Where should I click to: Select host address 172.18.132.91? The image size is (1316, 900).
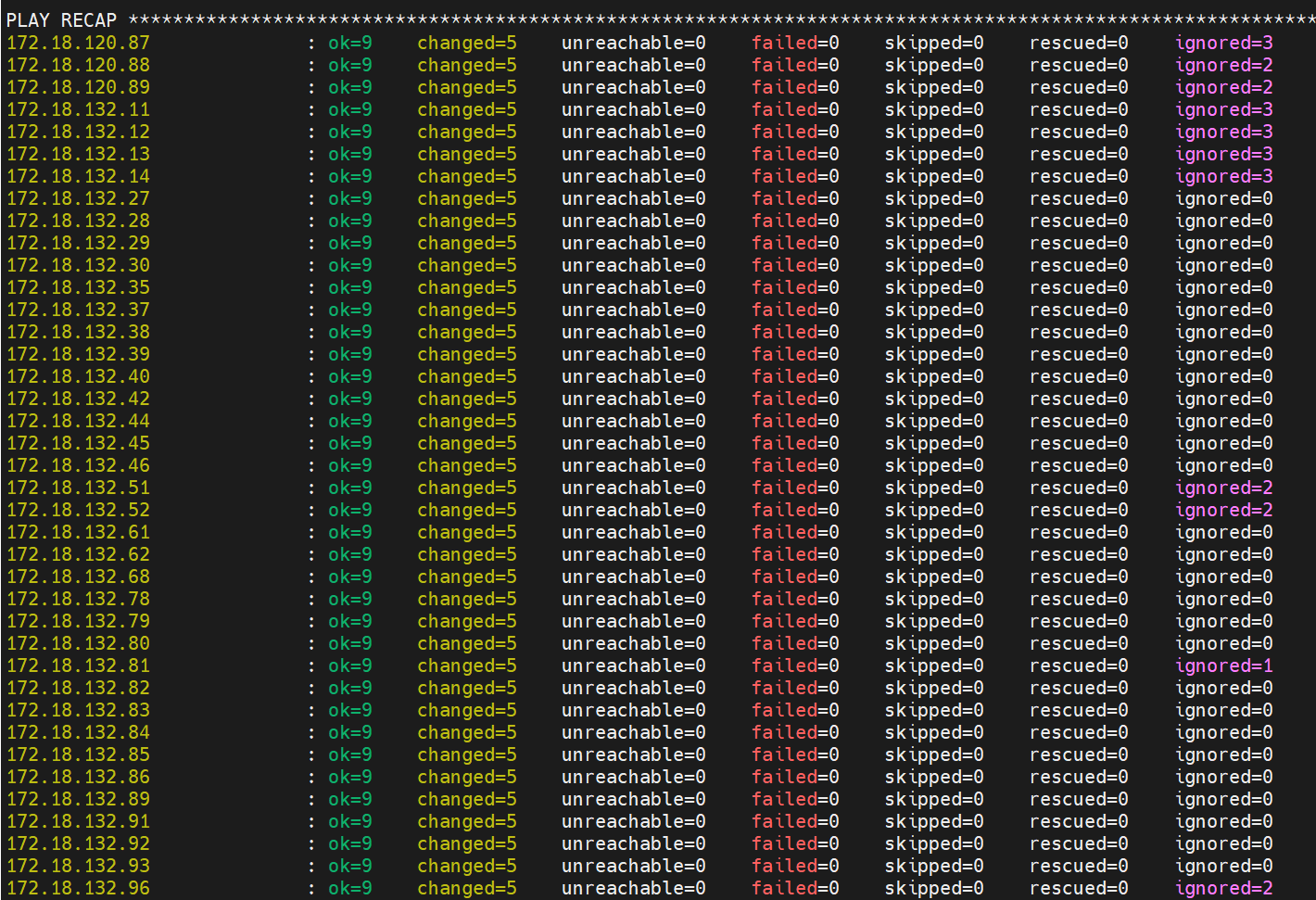(78, 821)
